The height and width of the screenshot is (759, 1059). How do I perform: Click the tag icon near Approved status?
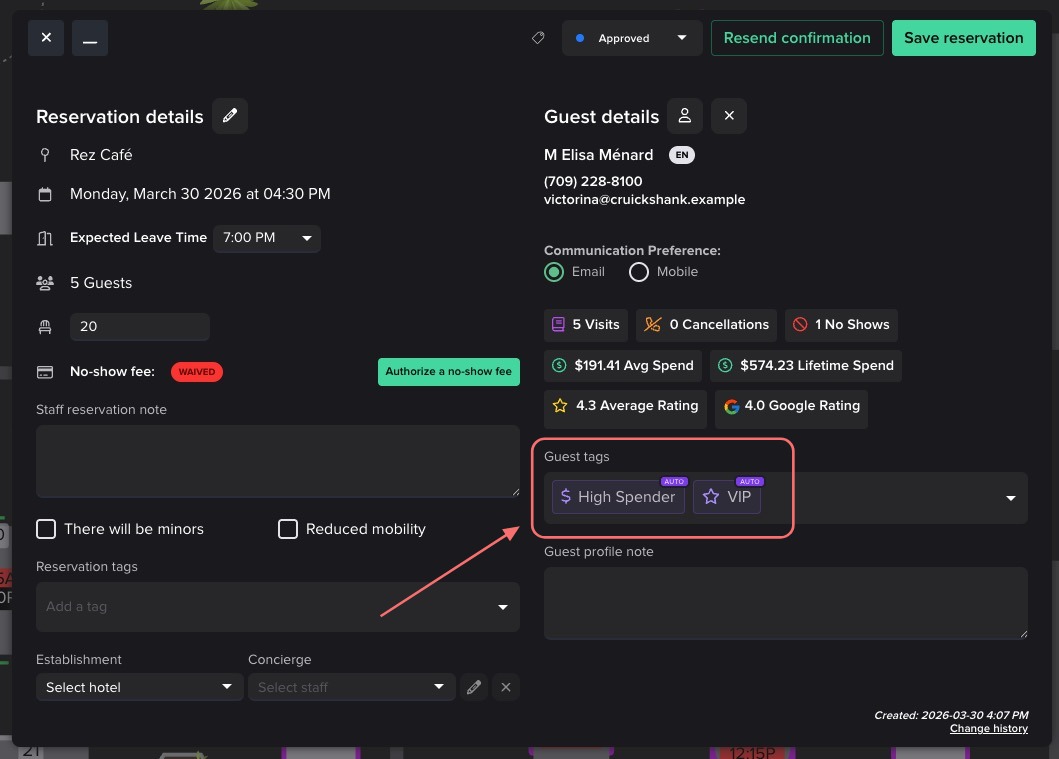pyautogui.click(x=538, y=38)
